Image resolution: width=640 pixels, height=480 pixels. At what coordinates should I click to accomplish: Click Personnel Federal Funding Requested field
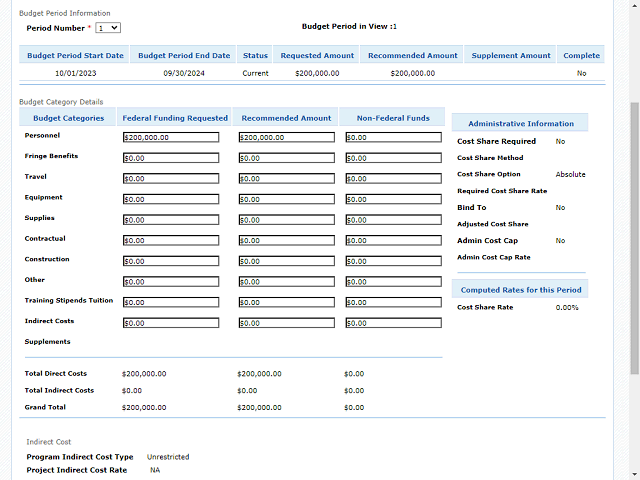(x=171, y=137)
